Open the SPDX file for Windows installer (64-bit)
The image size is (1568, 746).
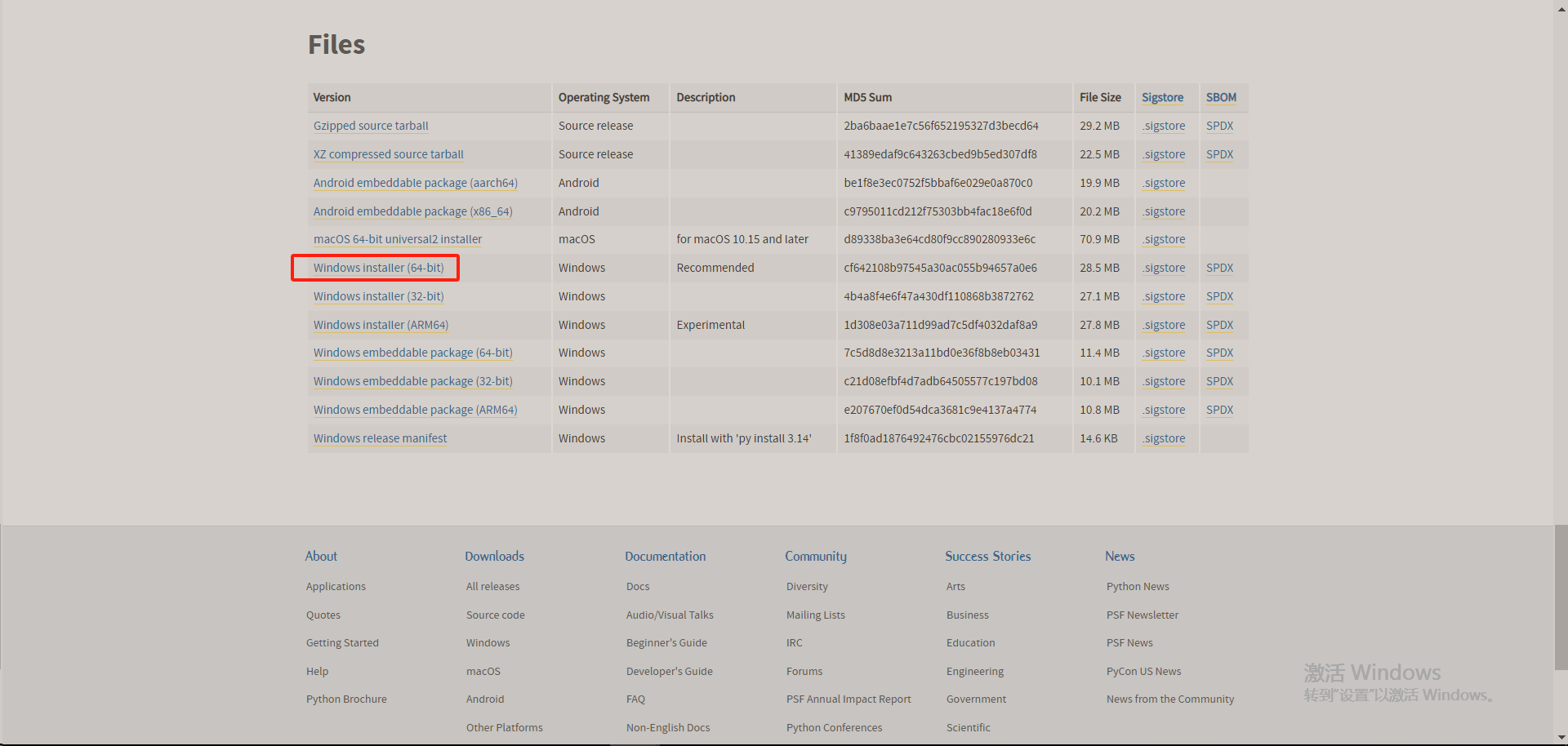coord(1218,268)
